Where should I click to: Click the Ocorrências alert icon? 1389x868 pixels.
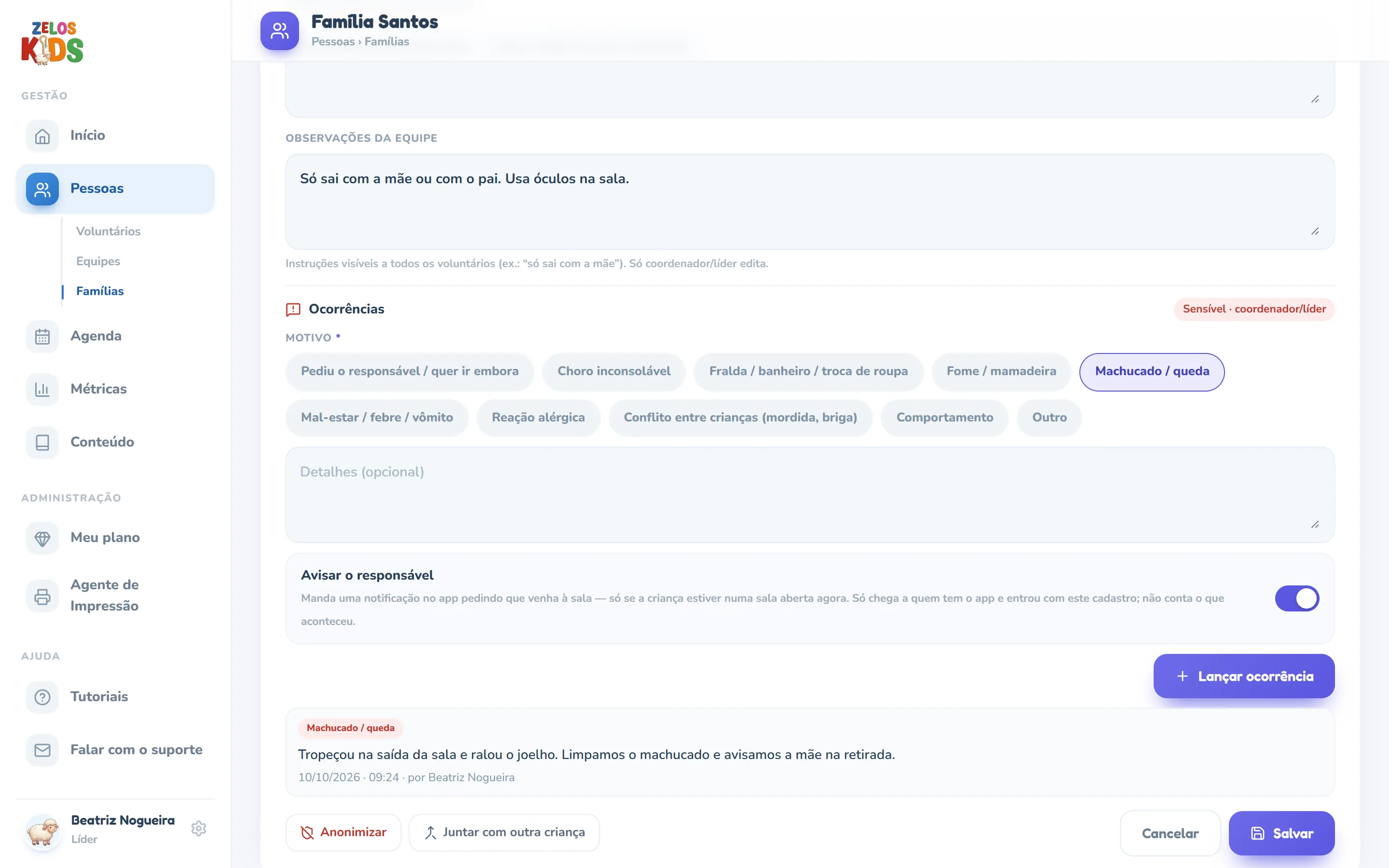point(293,310)
